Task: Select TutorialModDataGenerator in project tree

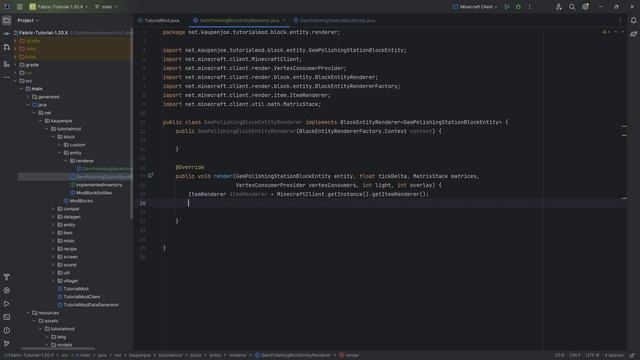Action: (x=88, y=305)
